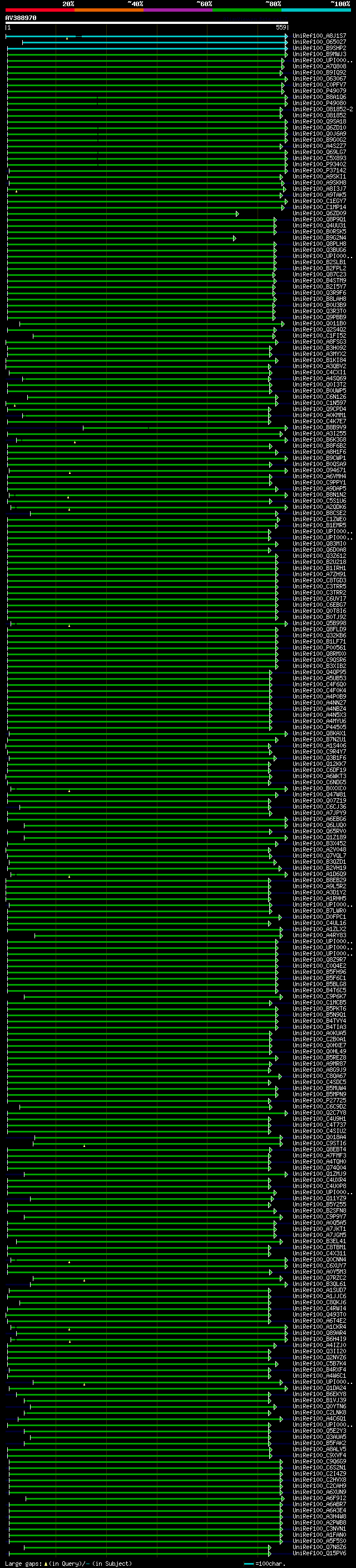Viewport: 356px width, 1568px height.
Task: Click label UniRef100_B1EMR5
Action: [319, 525]
